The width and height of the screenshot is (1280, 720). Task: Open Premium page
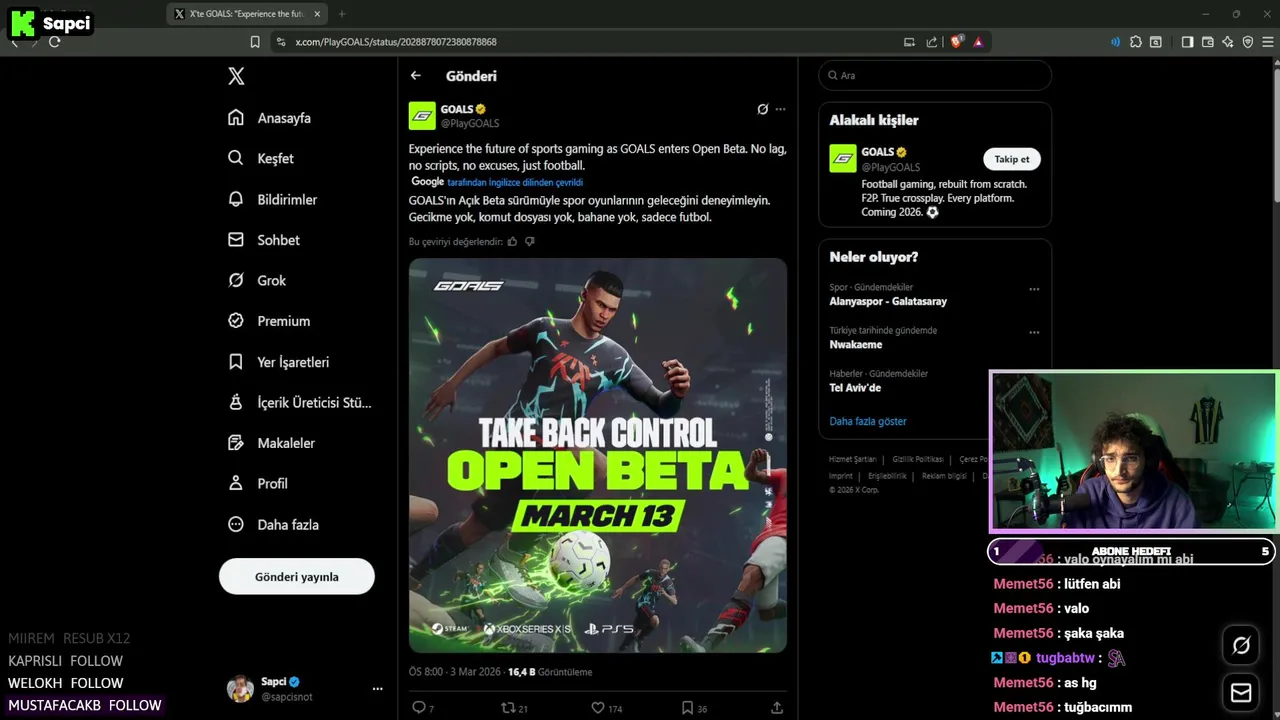coord(269,321)
